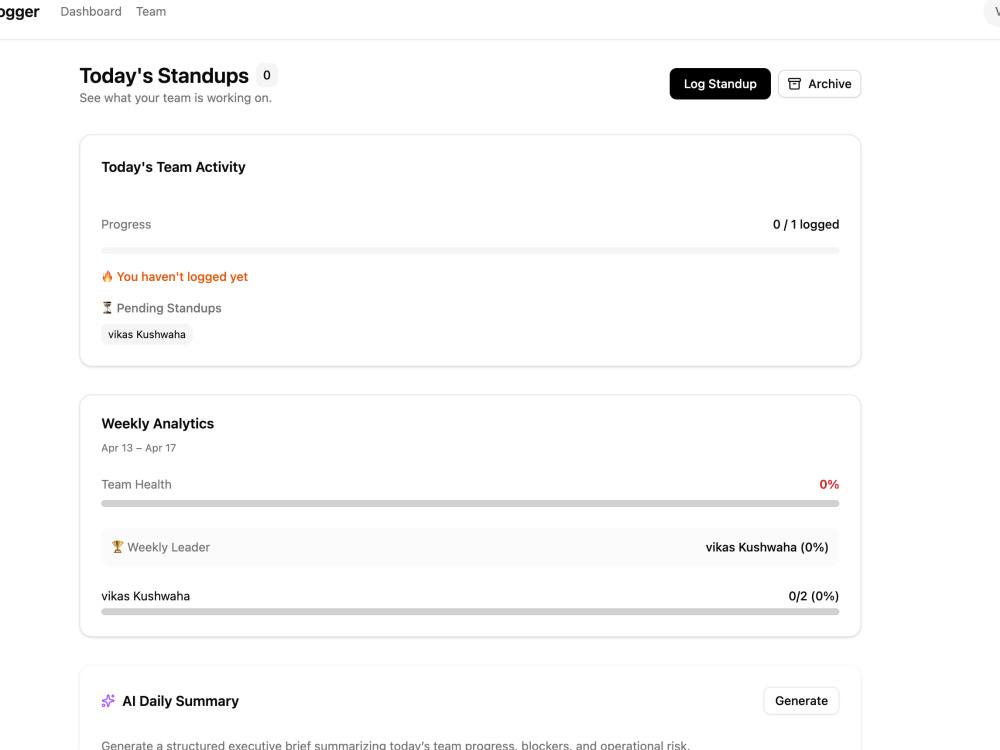The image size is (1000, 750).
Task: Click the standup count badge showing 0
Action: [267, 75]
